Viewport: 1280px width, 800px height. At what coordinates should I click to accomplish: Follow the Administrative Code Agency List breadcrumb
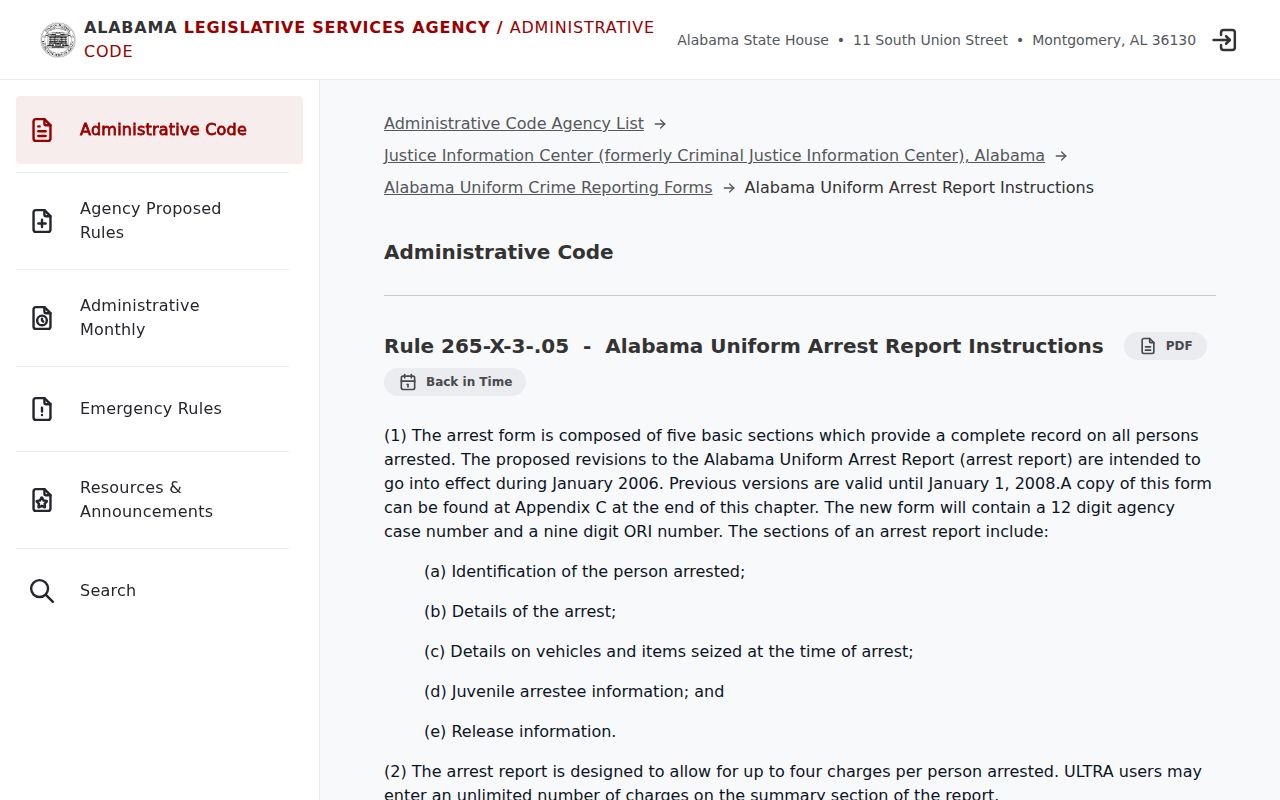click(514, 123)
